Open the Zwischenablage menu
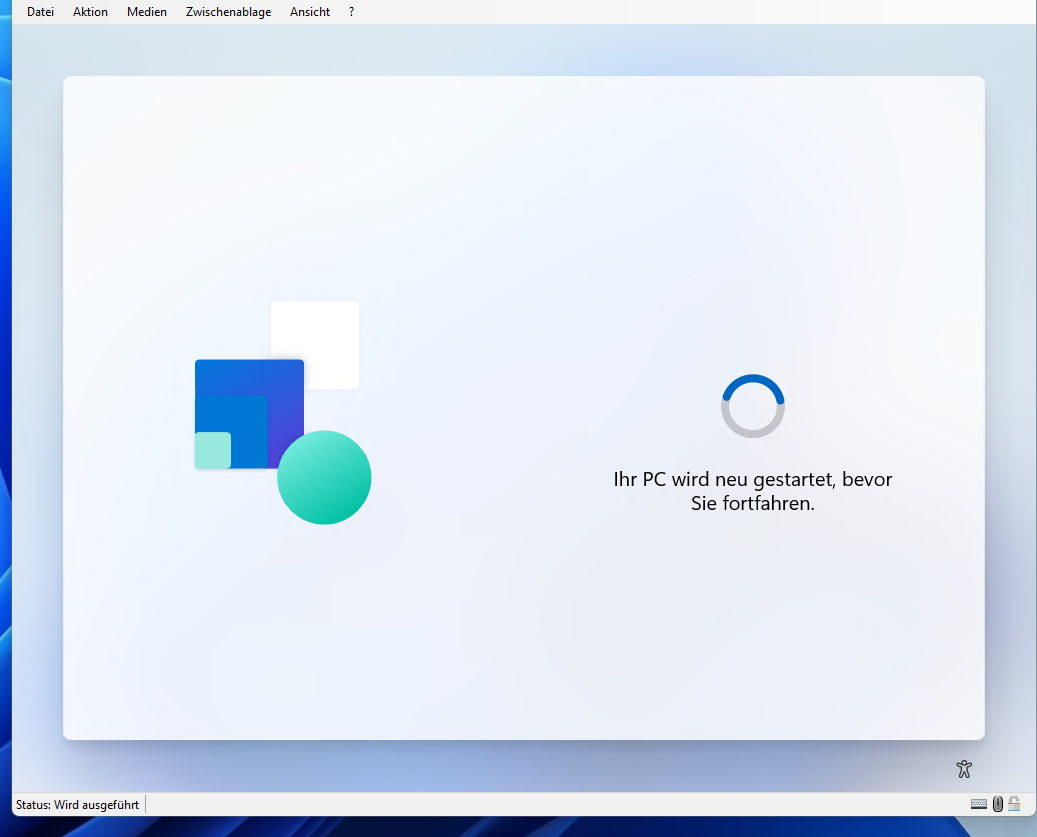Image resolution: width=1037 pixels, height=837 pixels. tap(228, 12)
